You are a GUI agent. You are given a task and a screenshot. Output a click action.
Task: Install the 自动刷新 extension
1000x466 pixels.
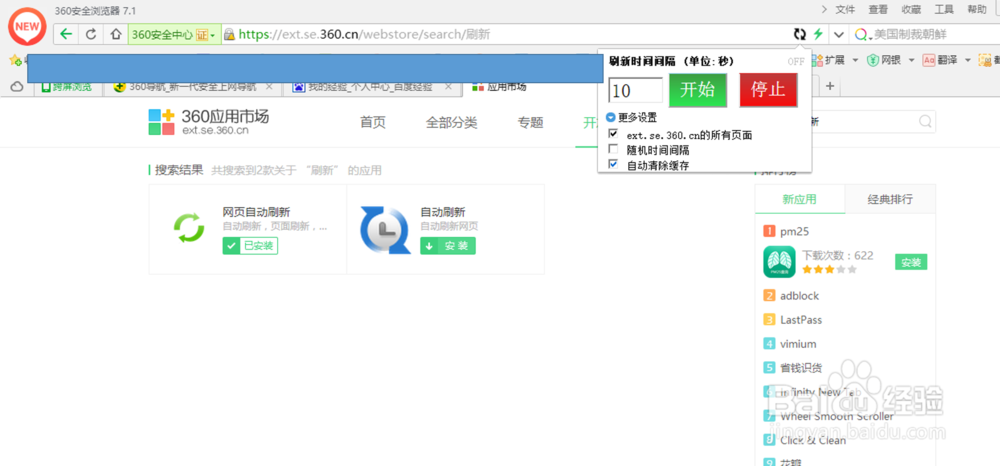click(x=448, y=245)
